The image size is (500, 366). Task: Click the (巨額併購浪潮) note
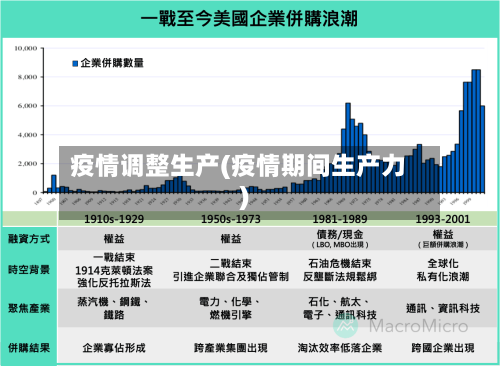443,245
